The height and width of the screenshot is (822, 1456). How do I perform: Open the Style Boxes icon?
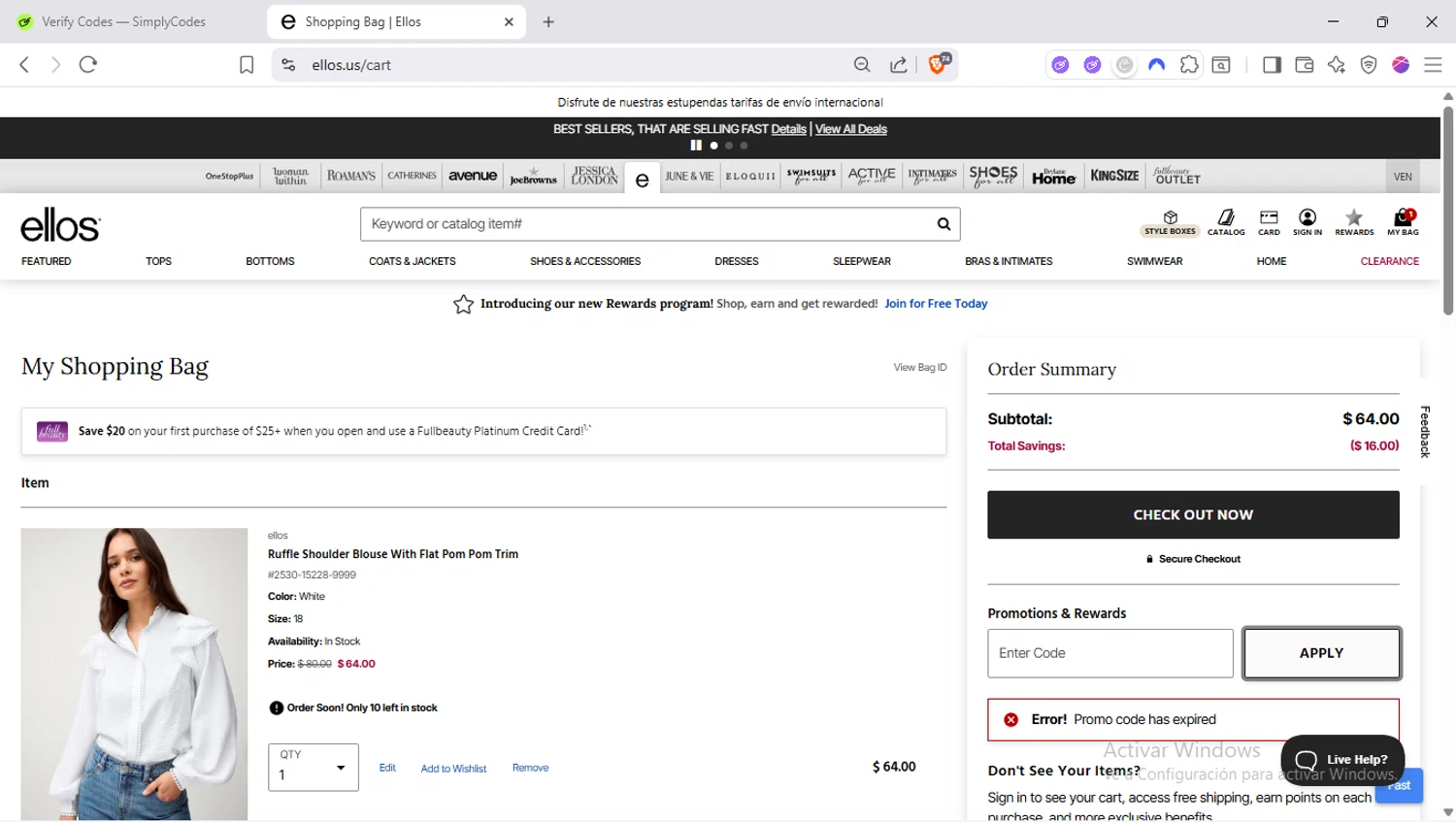[x=1170, y=223]
